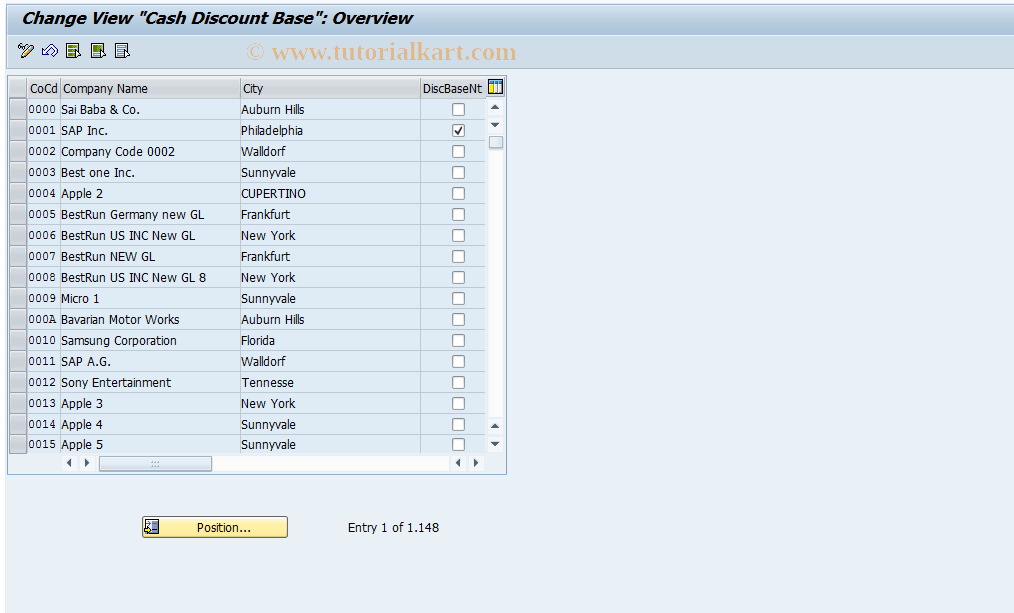Select the row for company code 0000

[18, 109]
